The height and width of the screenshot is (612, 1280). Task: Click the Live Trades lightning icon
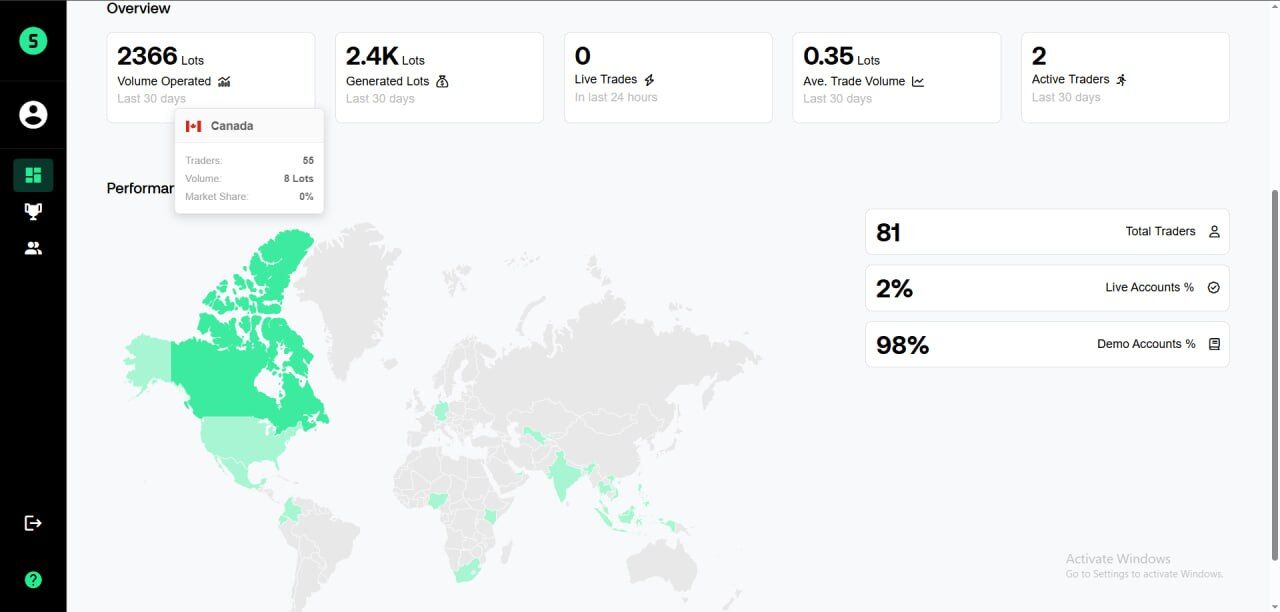649,80
